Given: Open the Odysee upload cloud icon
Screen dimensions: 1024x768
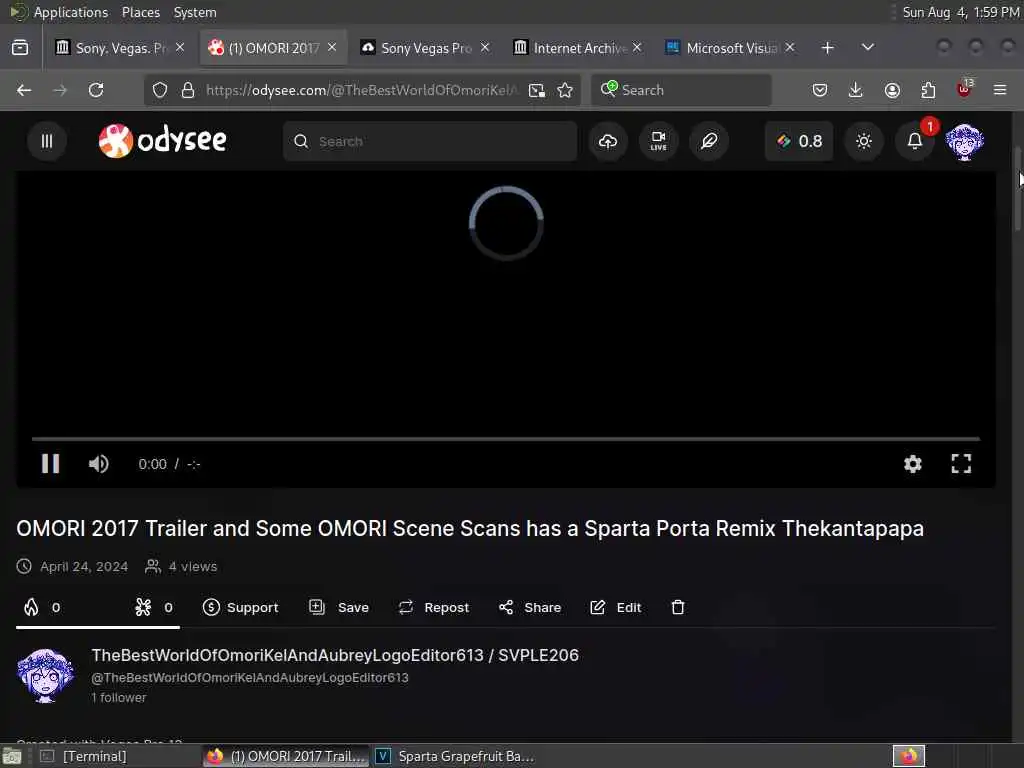Looking at the screenshot, I should click(607, 141).
